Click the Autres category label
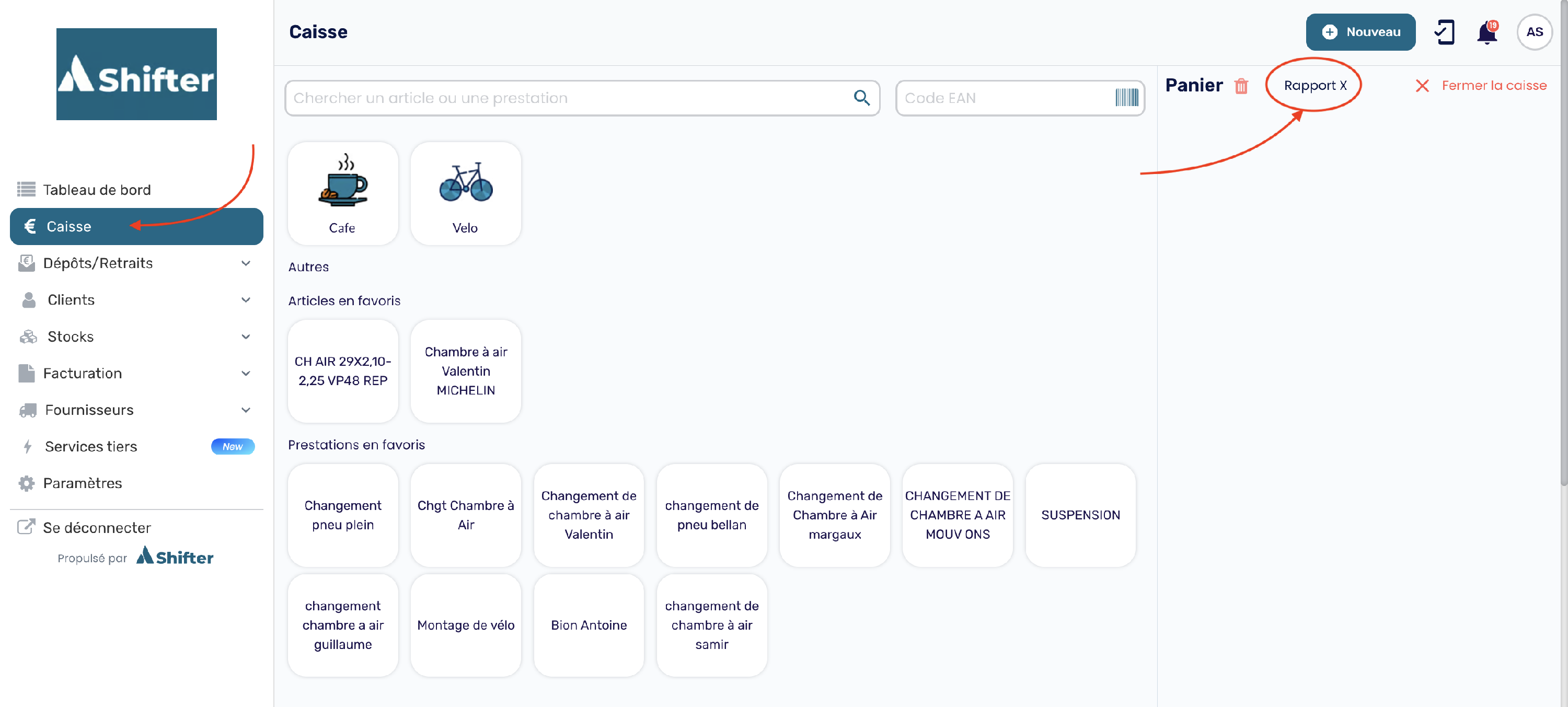Viewport: 1568px width, 707px height. (308, 267)
